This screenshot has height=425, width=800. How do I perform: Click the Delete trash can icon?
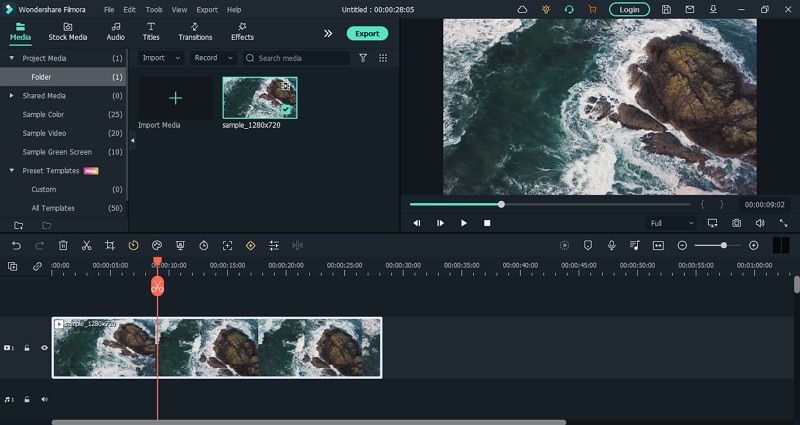(63, 246)
